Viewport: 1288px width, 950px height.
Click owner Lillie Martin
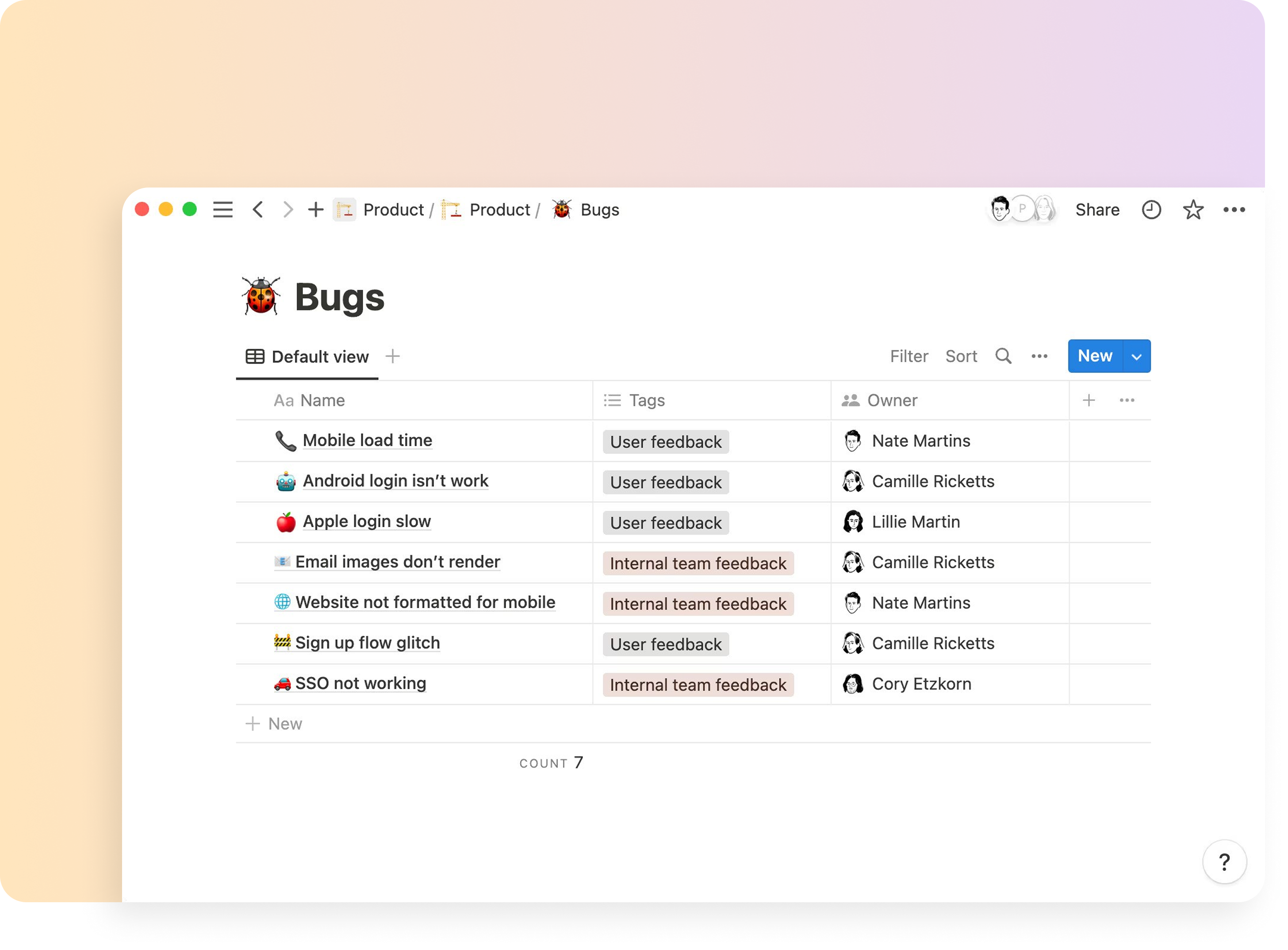[901, 522]
